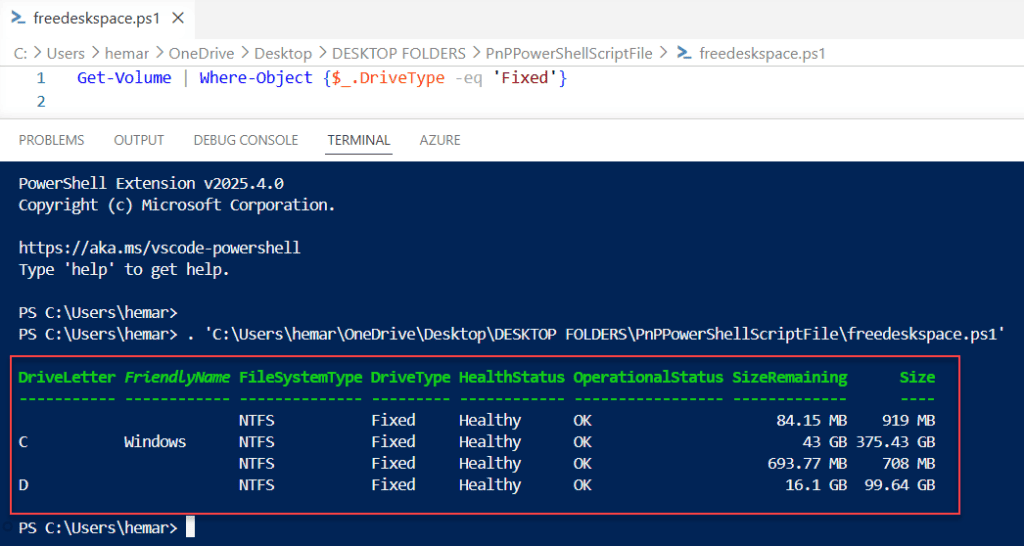Click line number 1 in editor gutter
This screenshot has height=546, width=1024.
coord(40,78)
